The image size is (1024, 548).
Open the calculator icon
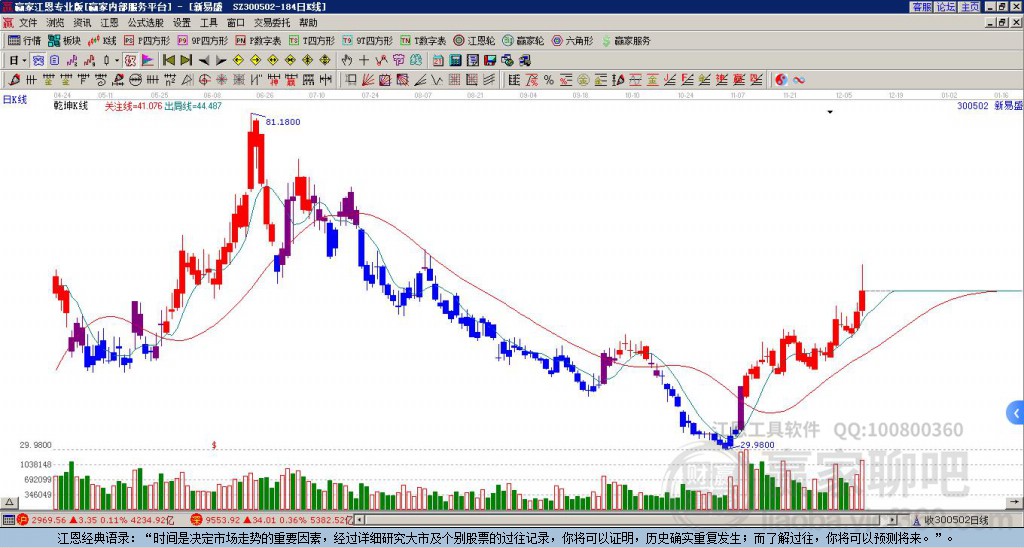456,61
